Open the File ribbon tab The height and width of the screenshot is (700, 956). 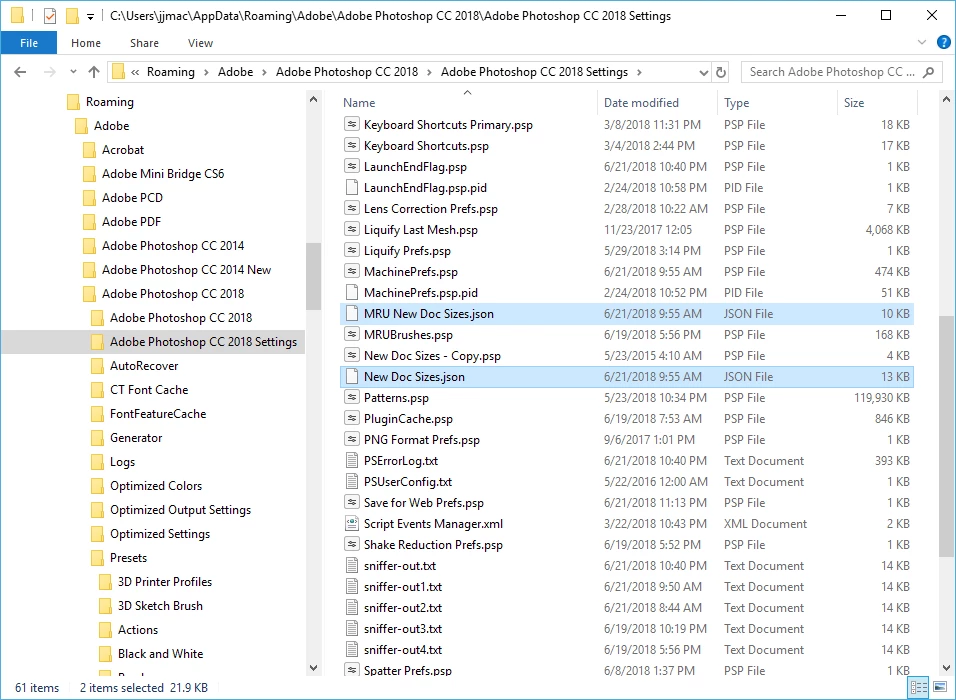pos(29,43)
